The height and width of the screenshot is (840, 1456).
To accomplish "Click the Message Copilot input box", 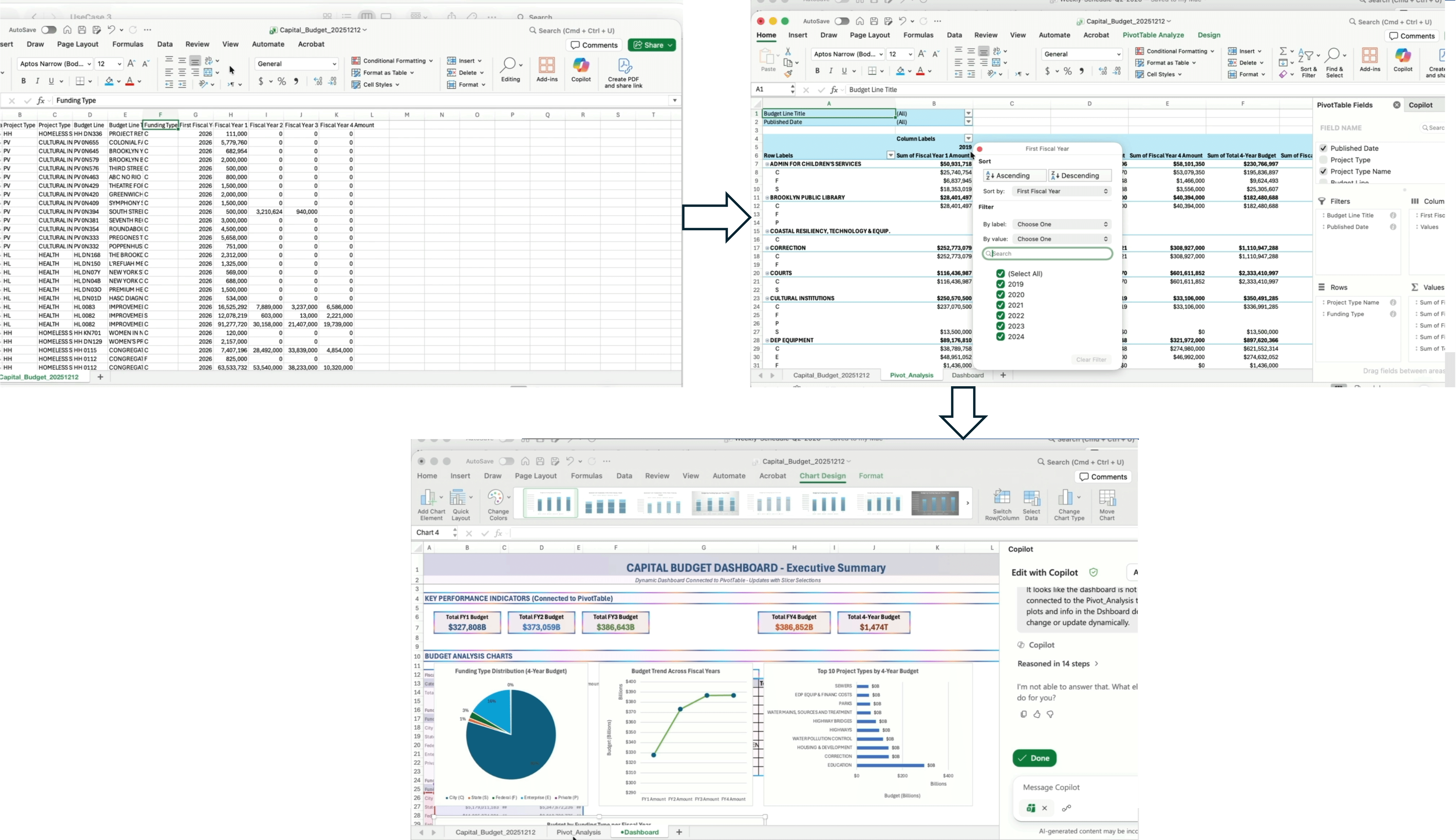I will tap(1076, 787).
